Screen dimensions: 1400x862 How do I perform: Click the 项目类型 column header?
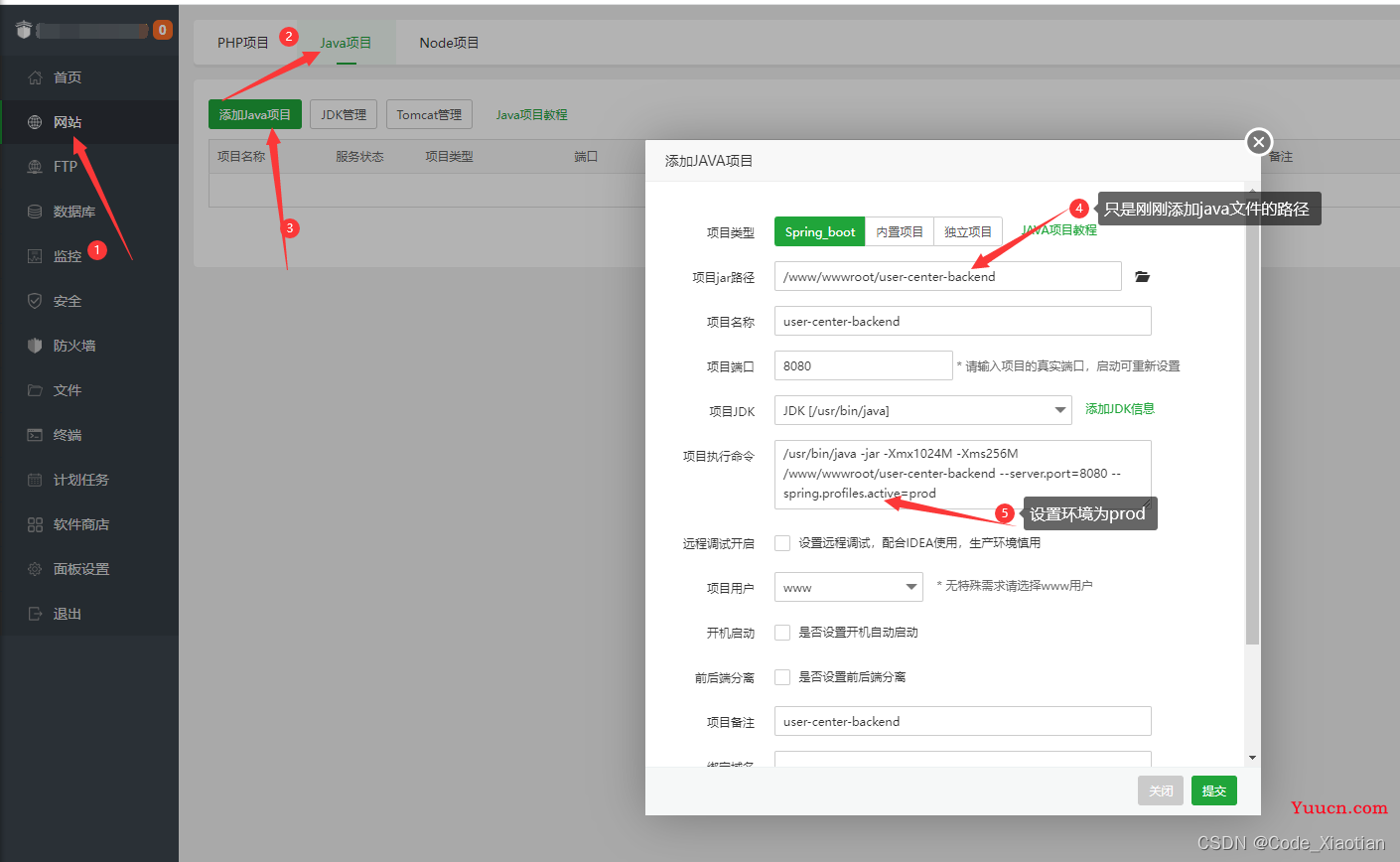(449, 157)
